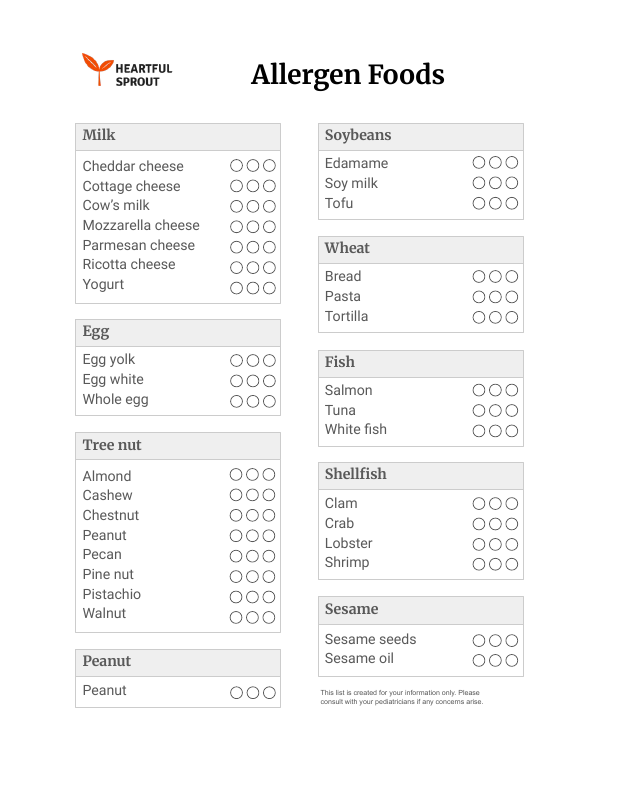Viewport: 619px width, 800px height.
Task: Mark third circle for Whole egg
Action: [x=269, y=402]
